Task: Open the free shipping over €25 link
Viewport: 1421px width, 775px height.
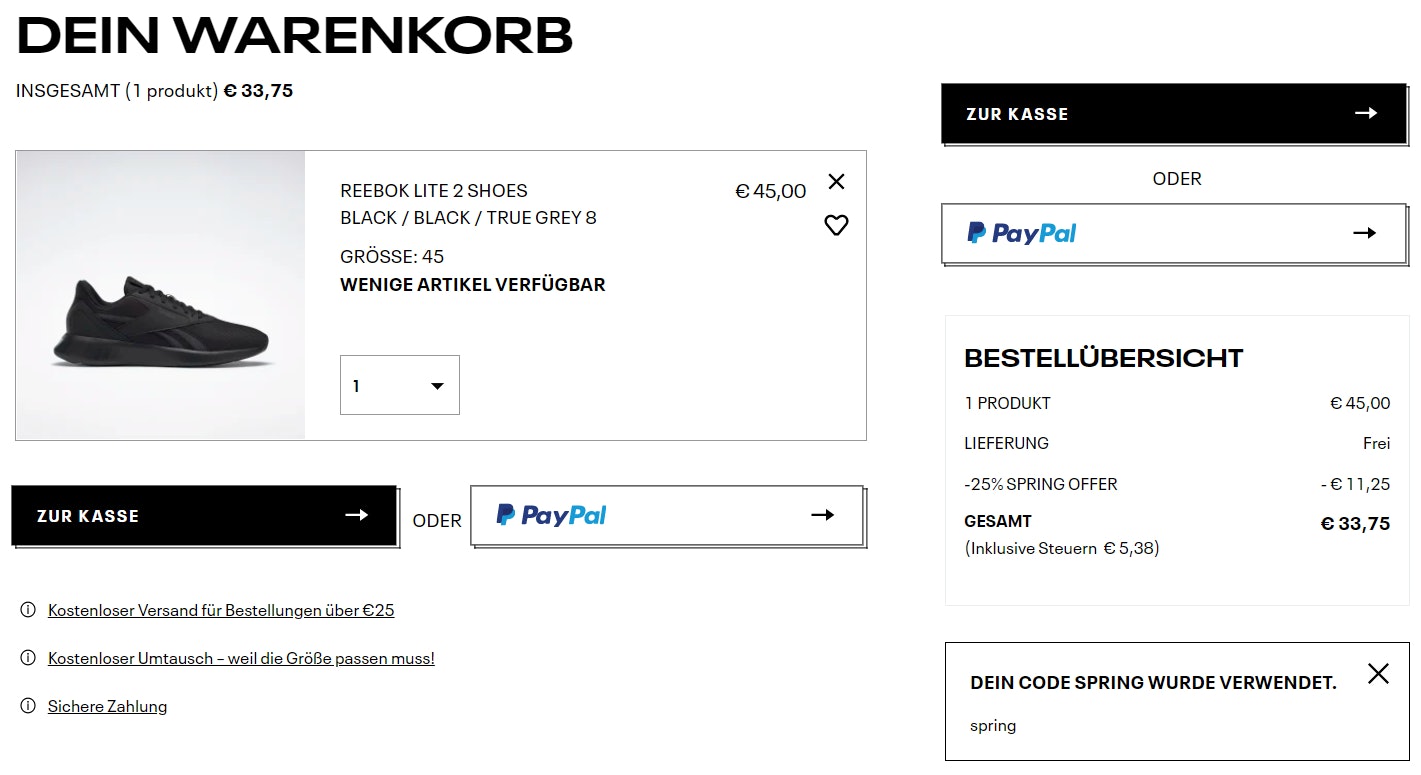Action: tap(221, 610)
